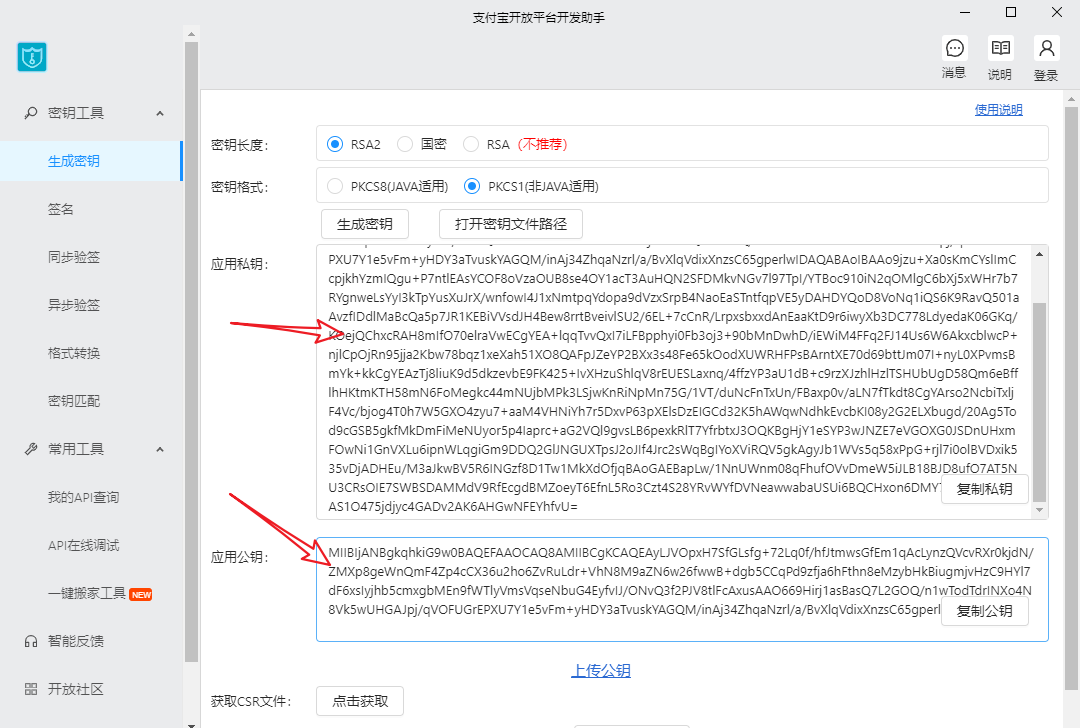Collapse the 常用工具 section chevron
The height and width of the screenshot is (728, 1080).
(x=160, y=449)
